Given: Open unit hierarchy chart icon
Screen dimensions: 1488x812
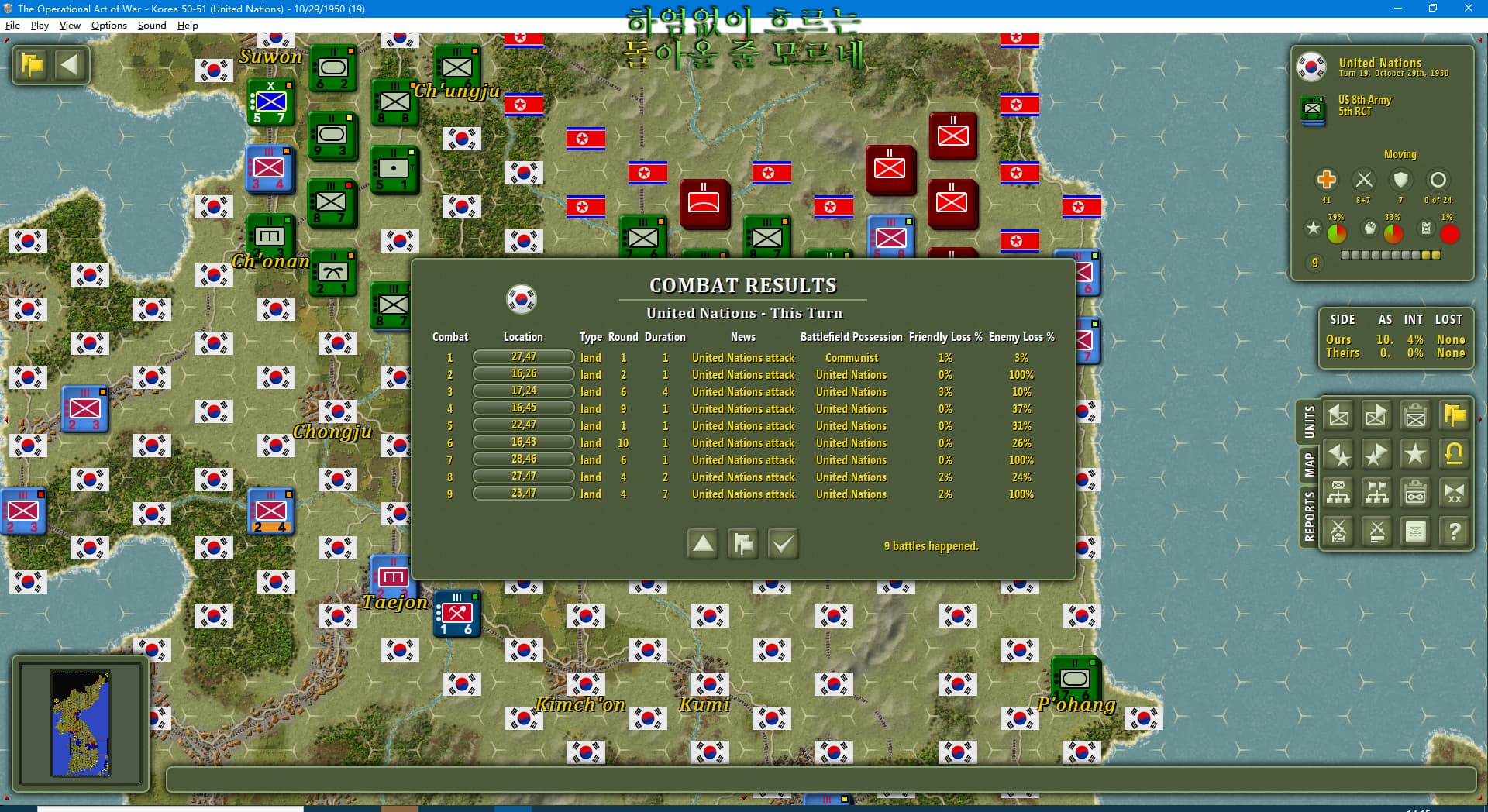Looking at the screenshot, I should 1338,493.
